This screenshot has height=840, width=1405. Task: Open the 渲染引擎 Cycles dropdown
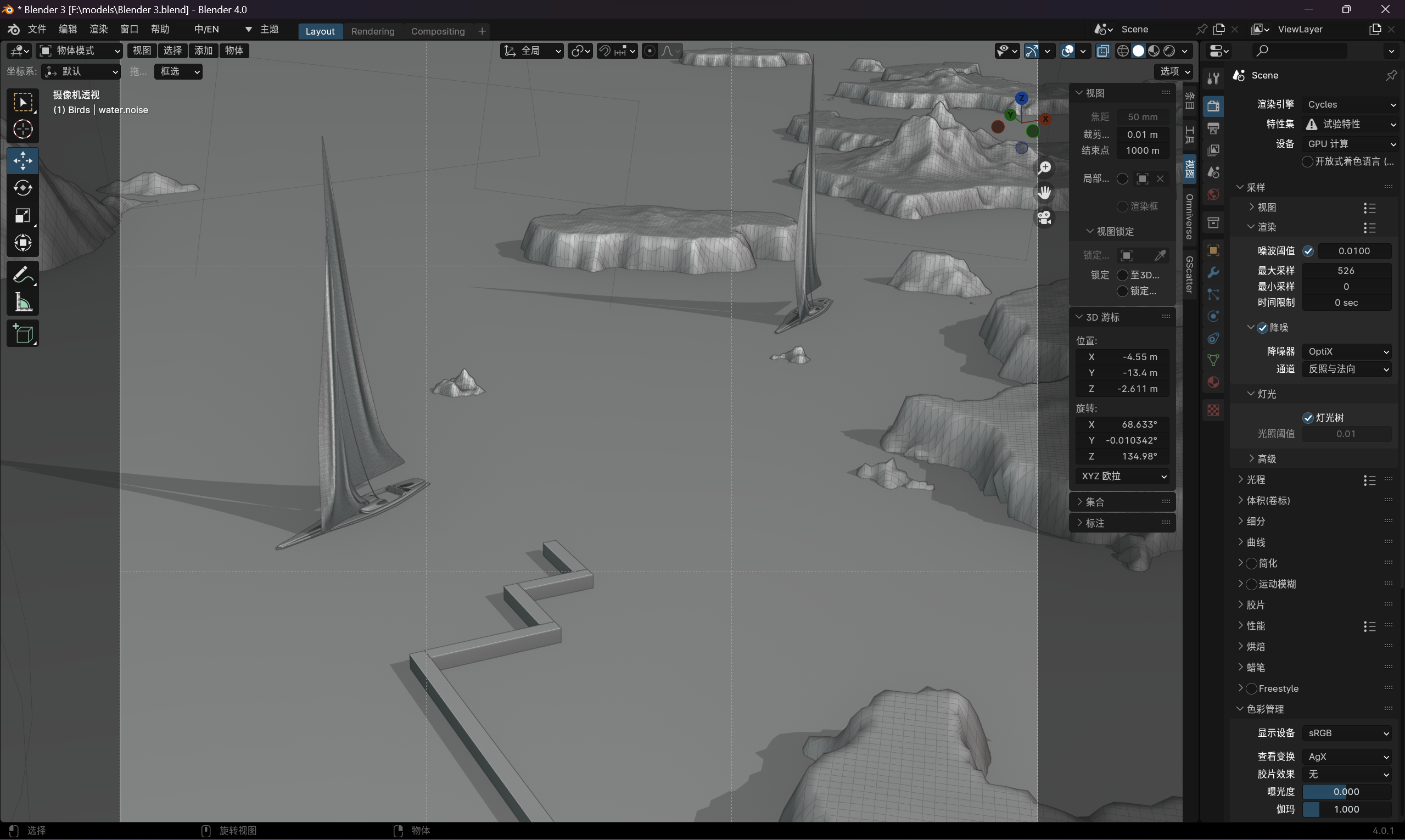tap(1350, 104)
